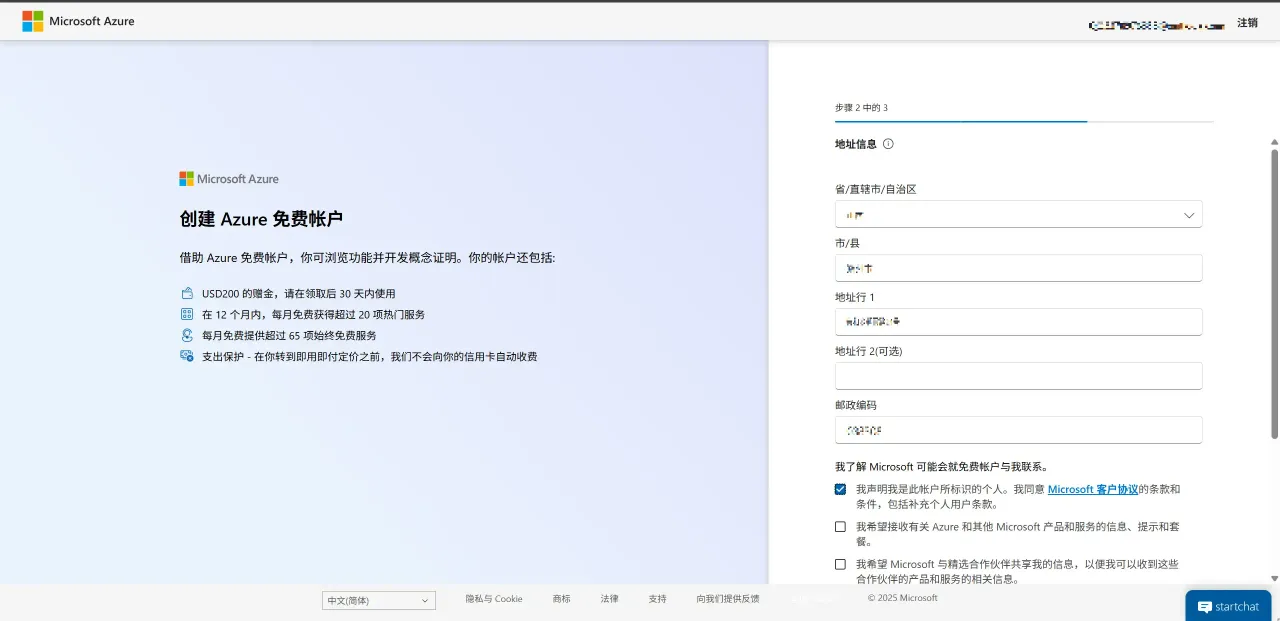Click the 步骤 2 中的 3 progress bar
Viewport: 1280px width, 621px height.
[x=1024, y=121]
